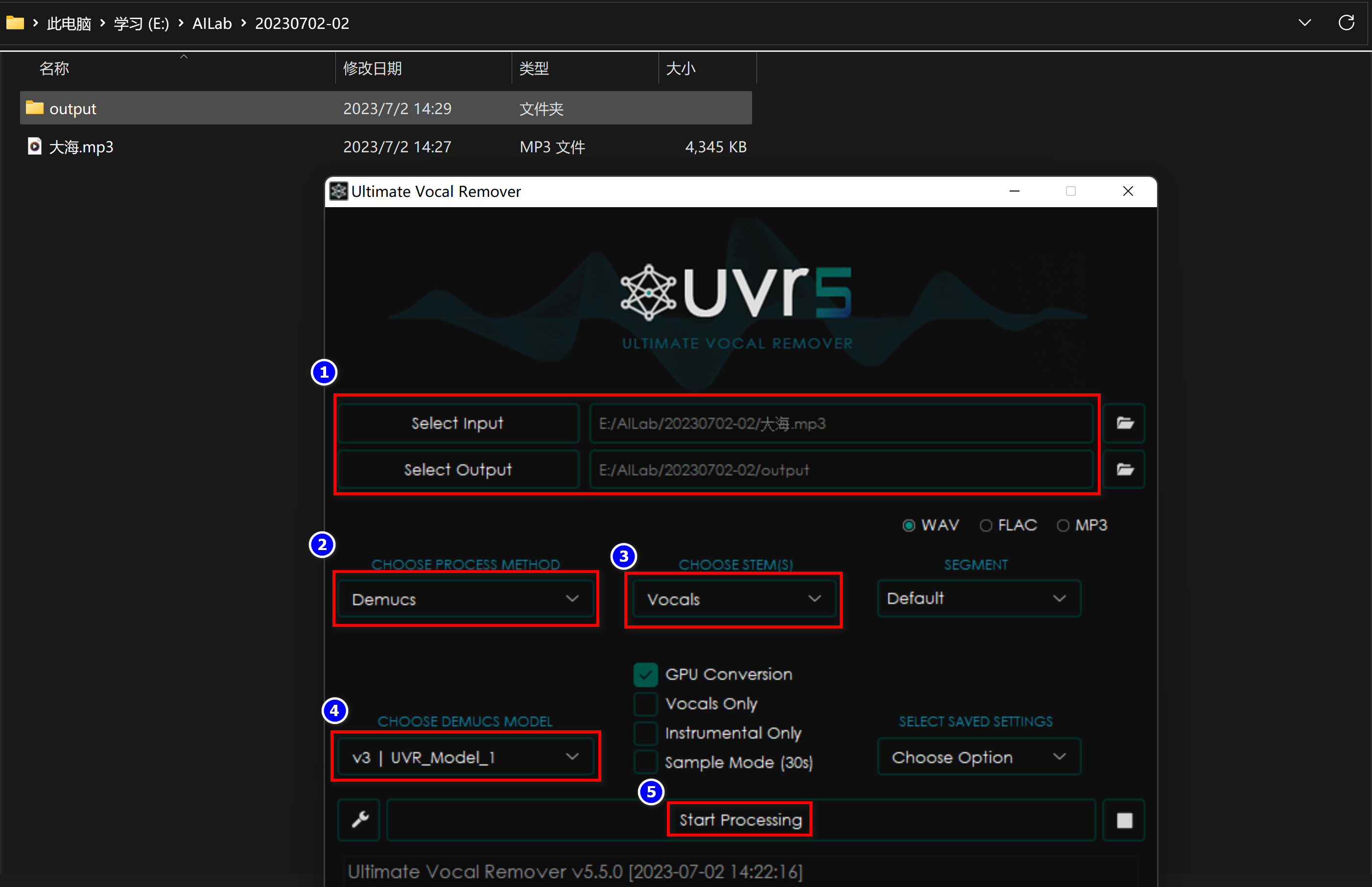1372x887 pixels.
Task: Click the folder icon in address bar
Action: (x=15, y=23)
